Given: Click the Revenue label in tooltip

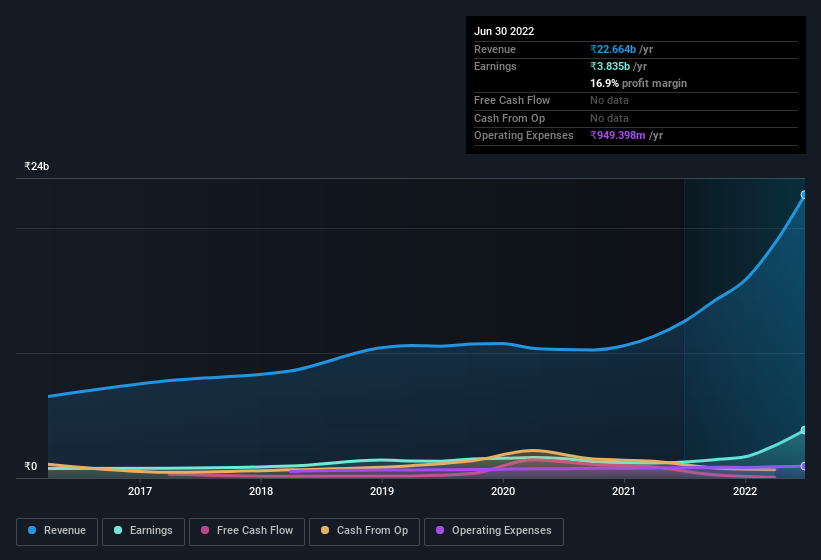Looking at the screenshot, I should [x=495, y=49].
